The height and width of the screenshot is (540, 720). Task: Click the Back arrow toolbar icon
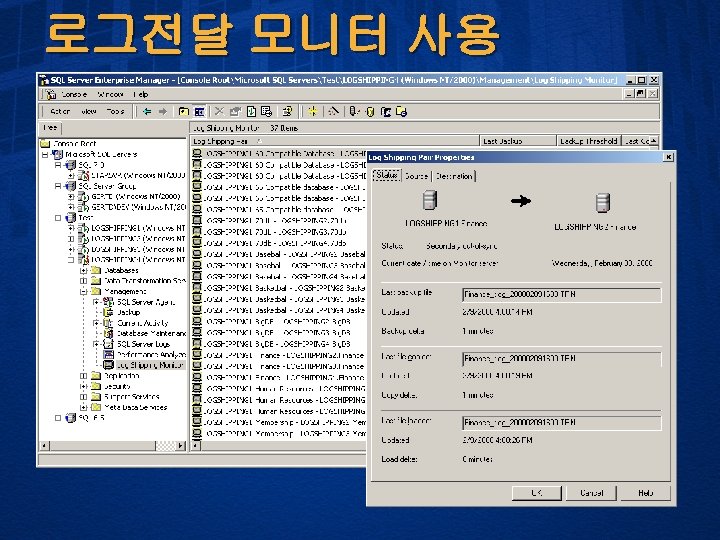[147, 111]
